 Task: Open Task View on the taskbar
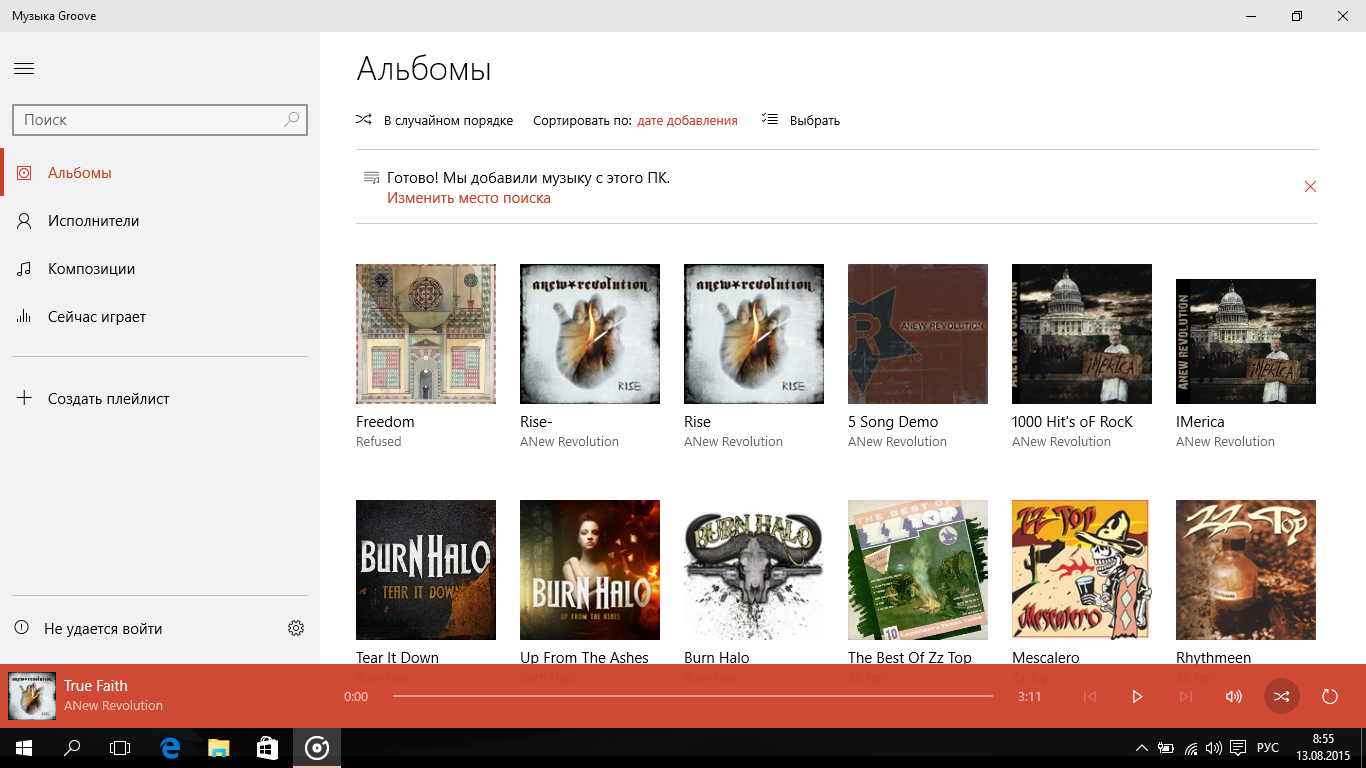120,748
